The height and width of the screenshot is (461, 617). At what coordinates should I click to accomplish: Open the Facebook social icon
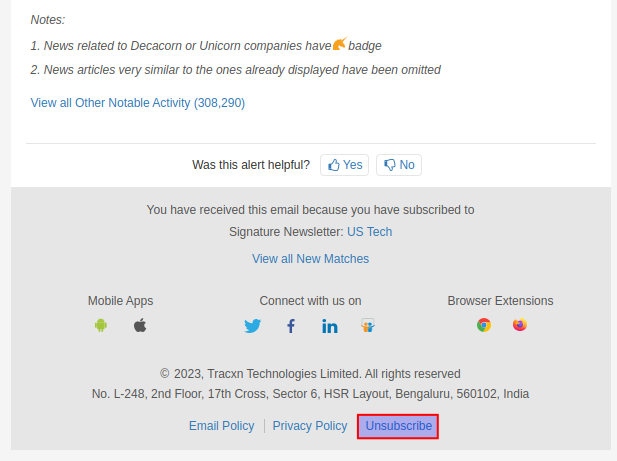point(291,326)
